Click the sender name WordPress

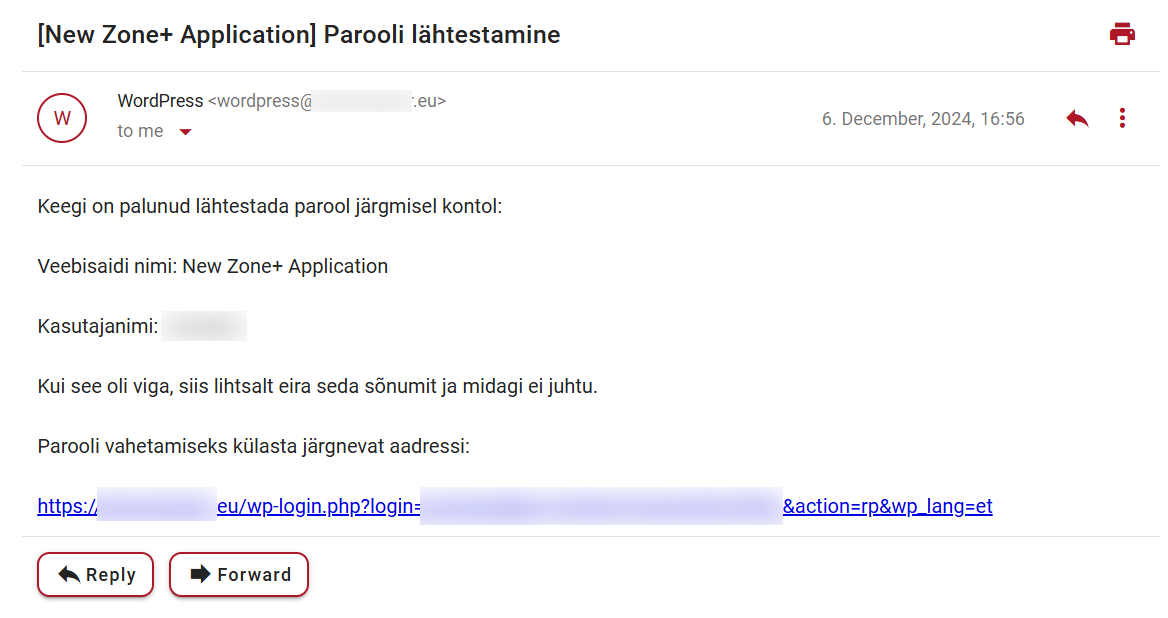160,101
